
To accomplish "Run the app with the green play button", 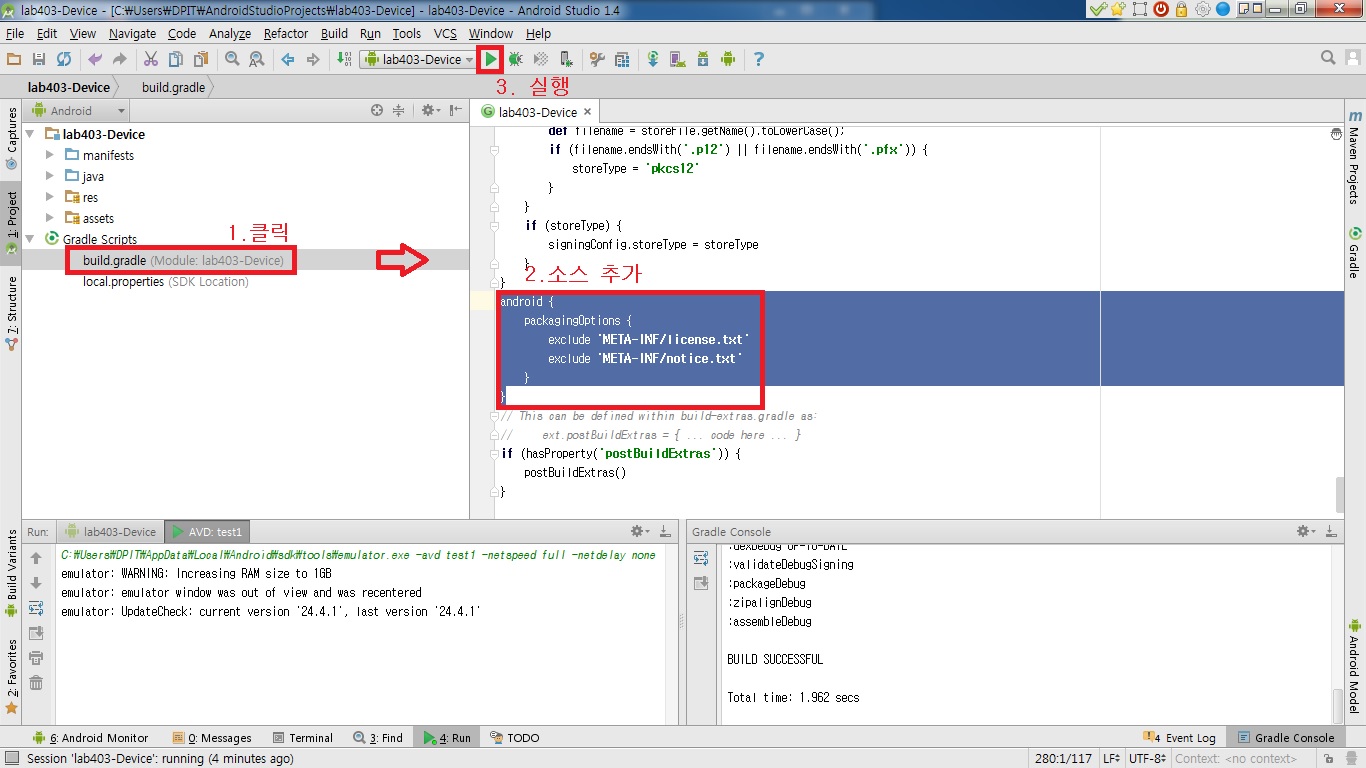I will click(x=490, y=60).
